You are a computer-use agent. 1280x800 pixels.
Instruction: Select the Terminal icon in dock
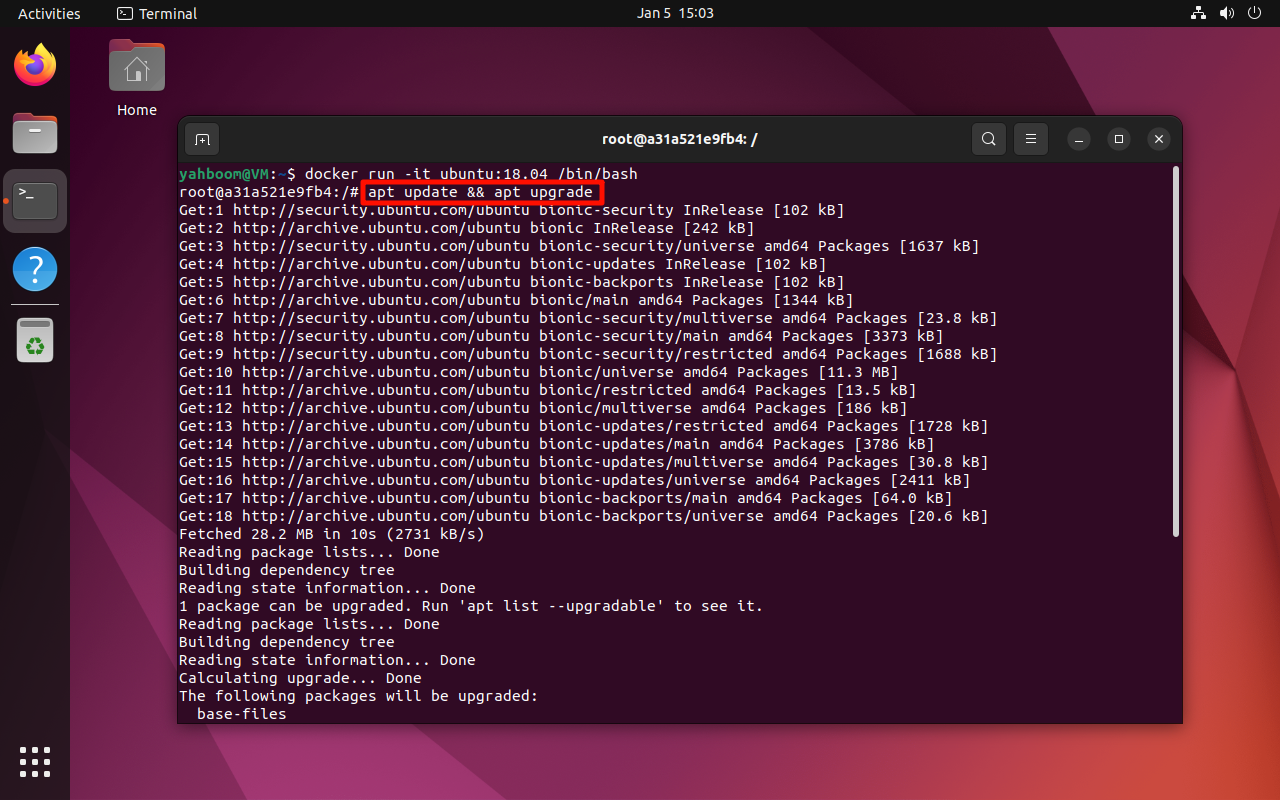pyautogui.click(x=35, y=201)
